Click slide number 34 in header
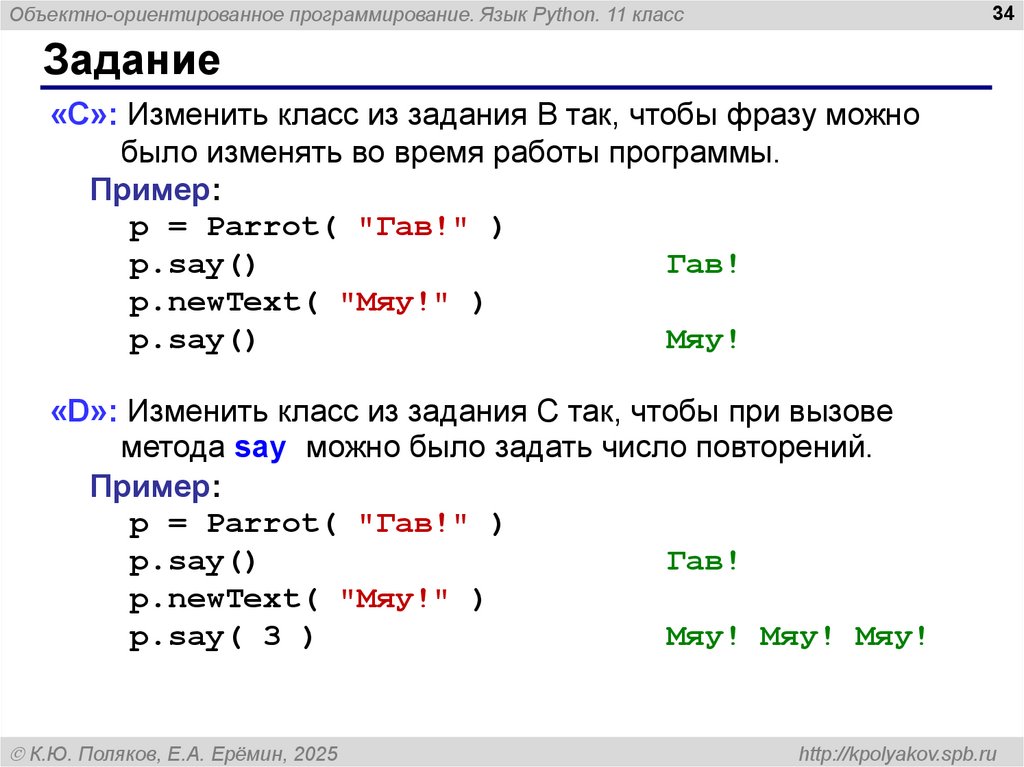 (998, 14)
